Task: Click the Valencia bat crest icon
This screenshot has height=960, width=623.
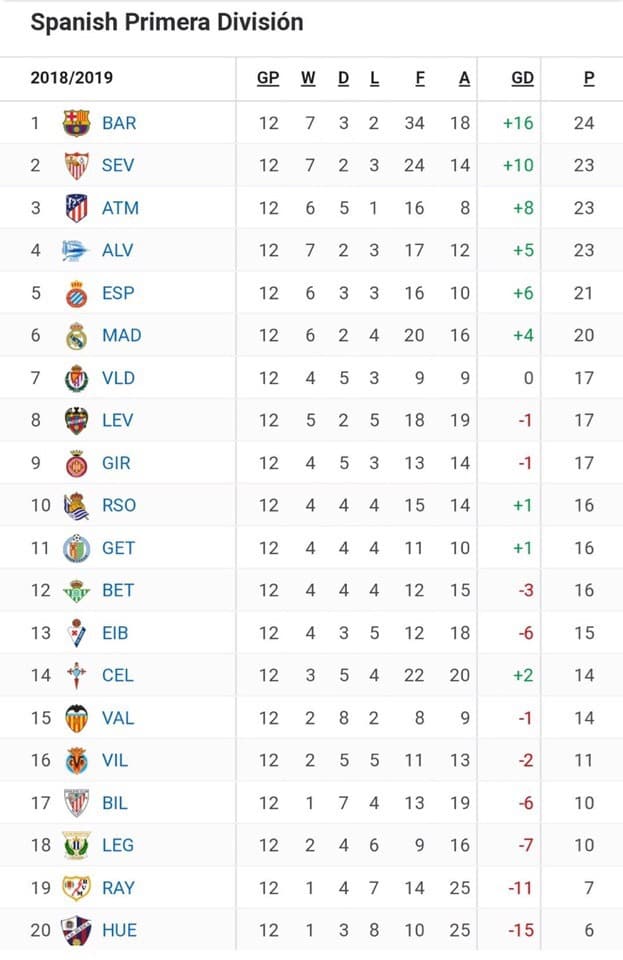Action: (x=76, y=718)
